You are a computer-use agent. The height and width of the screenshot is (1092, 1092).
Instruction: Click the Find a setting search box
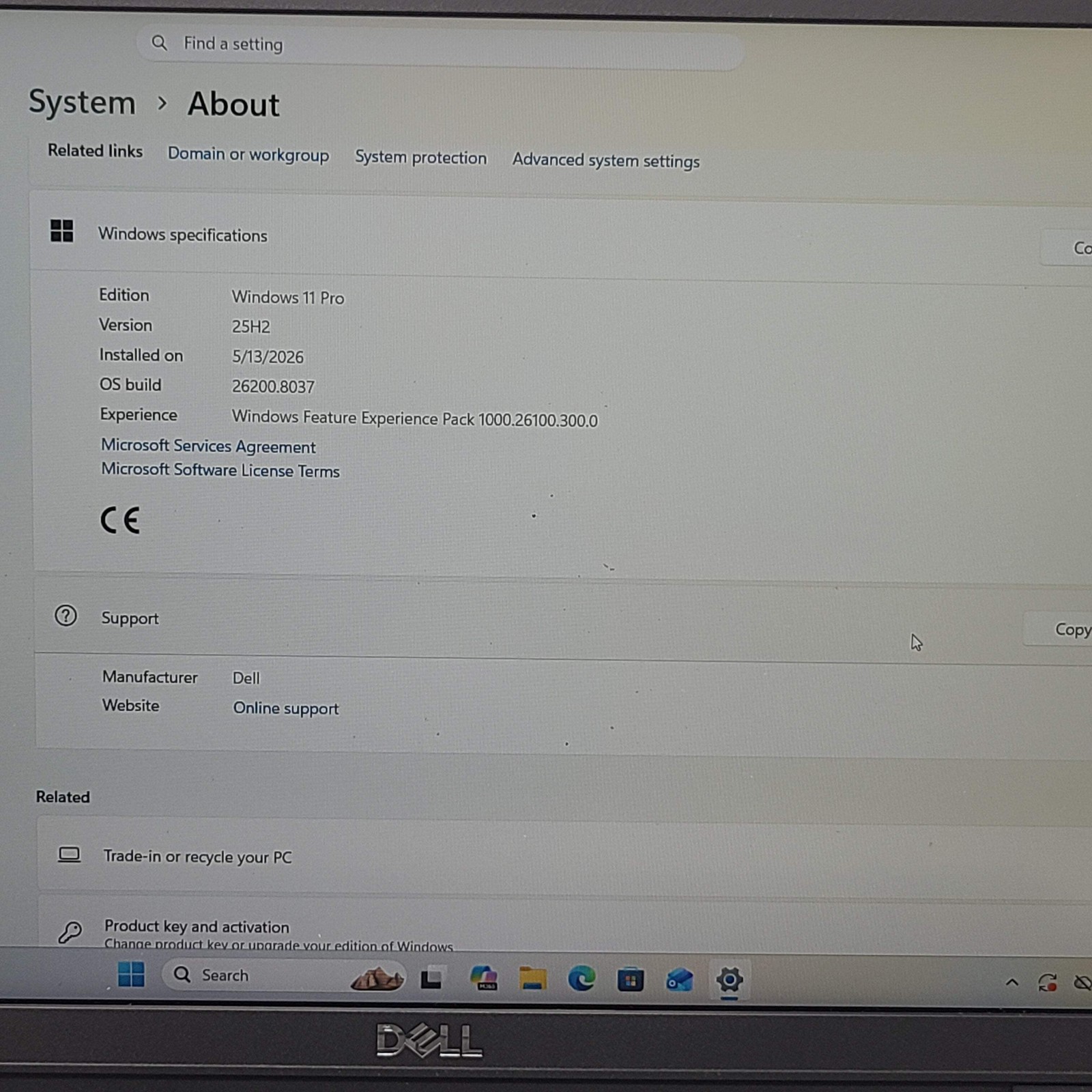click(x=440, y=46)
